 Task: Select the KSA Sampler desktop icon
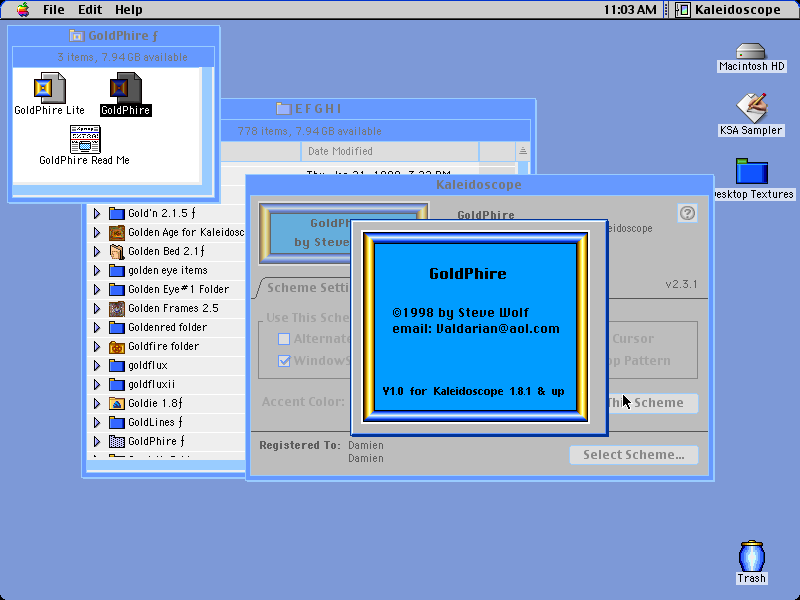click(x=751, y=108)
